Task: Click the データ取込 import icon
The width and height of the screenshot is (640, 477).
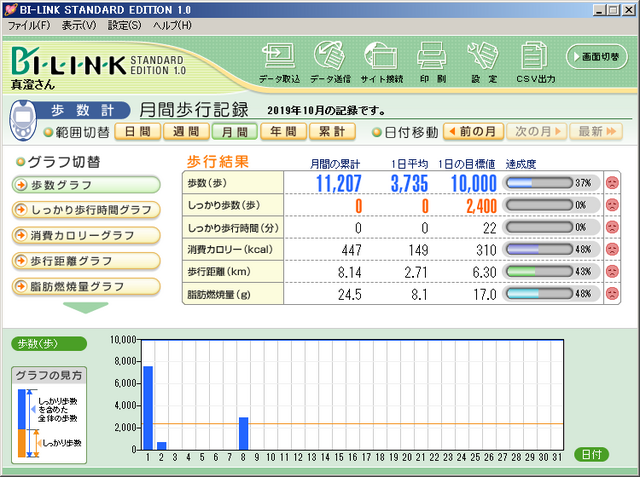Action: 279,57
